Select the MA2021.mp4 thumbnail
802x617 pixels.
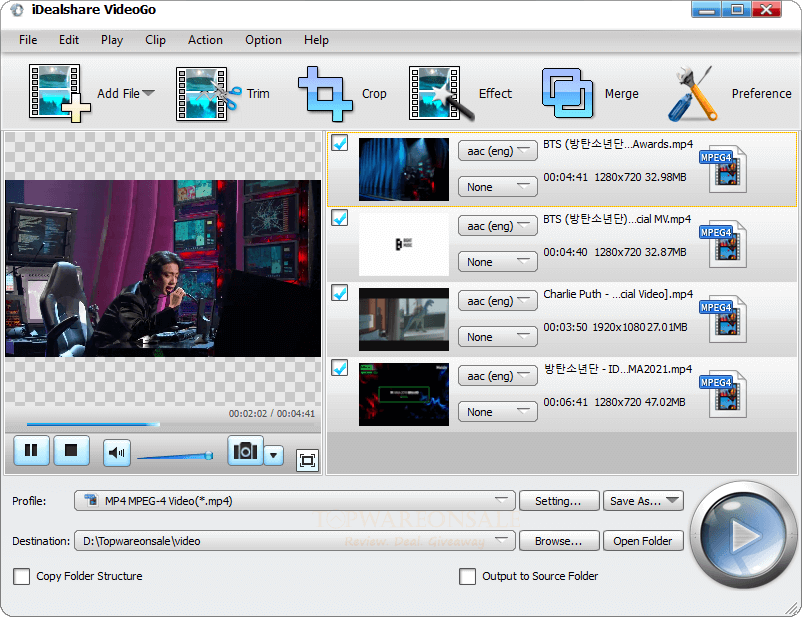click(x=404, y=394)
